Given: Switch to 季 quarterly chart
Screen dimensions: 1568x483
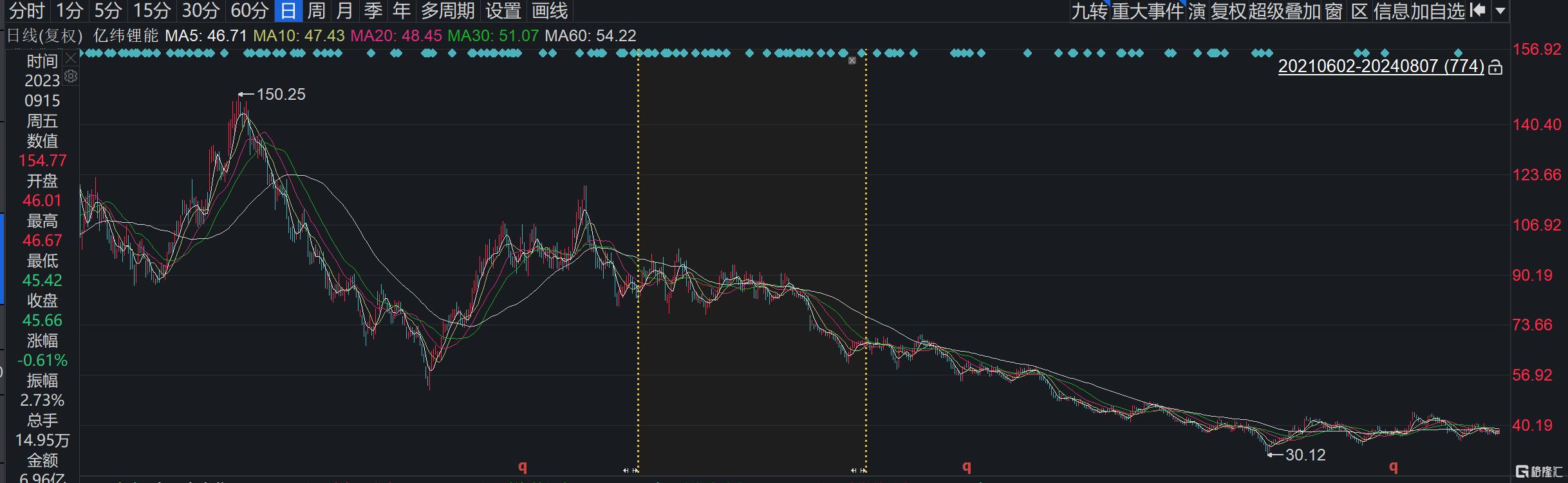Looking at the screenshot, I should pos(373,10).
